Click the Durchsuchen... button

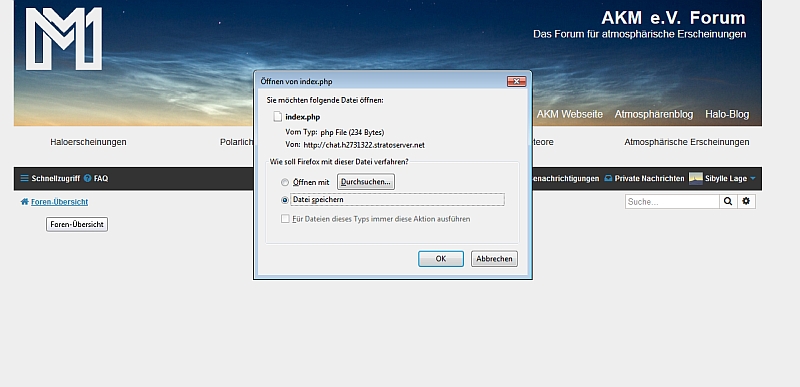point(366,182)
